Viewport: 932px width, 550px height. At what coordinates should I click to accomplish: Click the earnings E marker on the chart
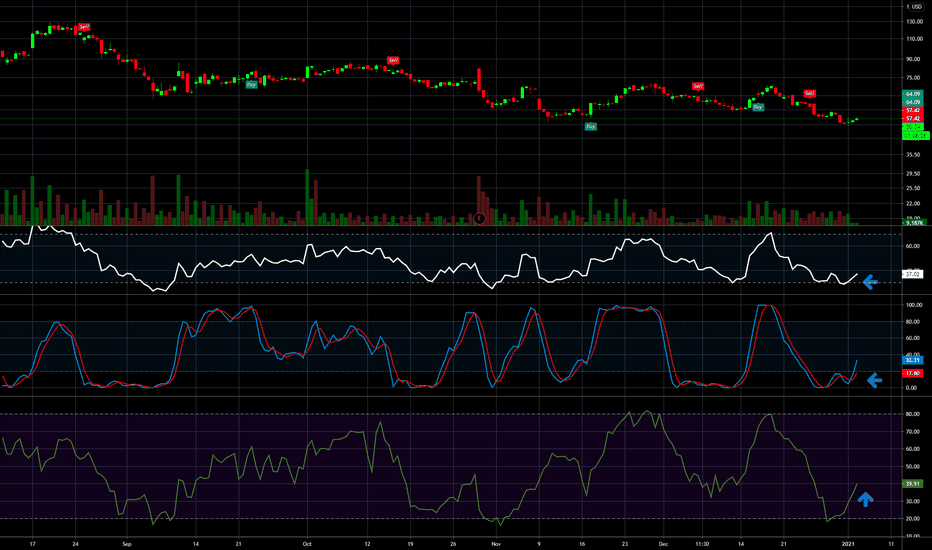480,218
